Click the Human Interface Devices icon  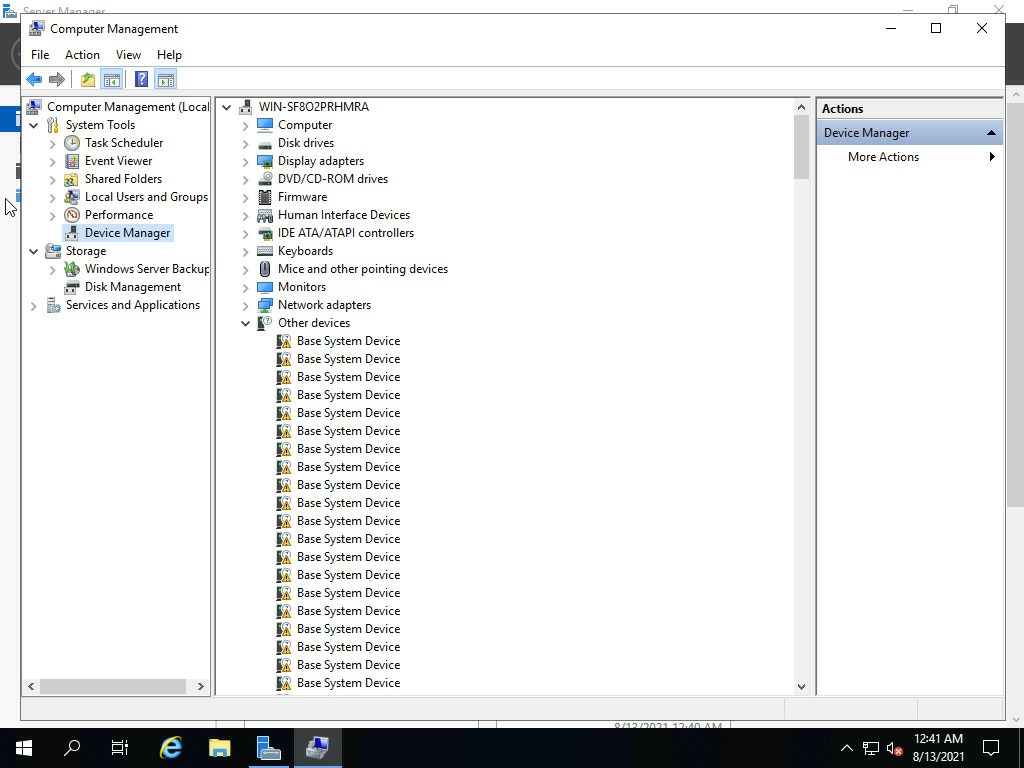click(x=264, y=215)
